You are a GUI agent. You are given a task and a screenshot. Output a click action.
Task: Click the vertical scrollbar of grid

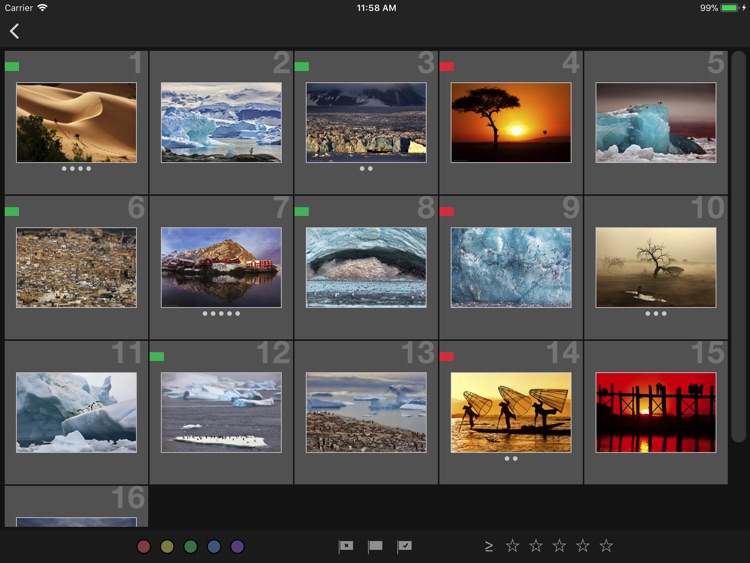[x=739, y=246]
